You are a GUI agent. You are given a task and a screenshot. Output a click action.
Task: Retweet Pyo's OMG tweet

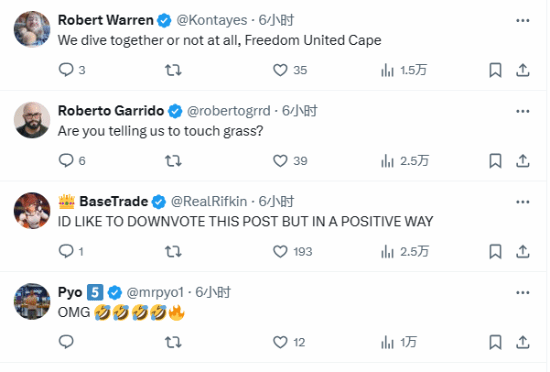[173, 342]
